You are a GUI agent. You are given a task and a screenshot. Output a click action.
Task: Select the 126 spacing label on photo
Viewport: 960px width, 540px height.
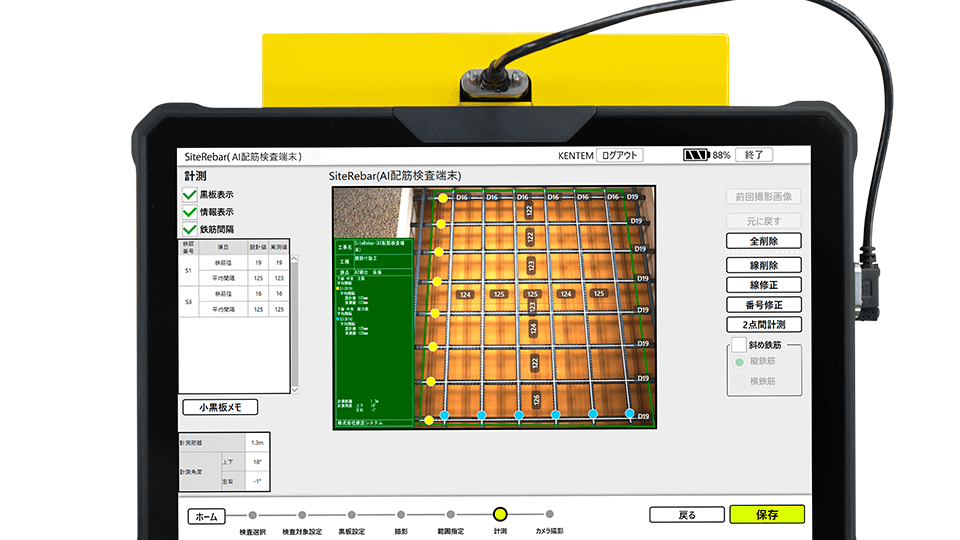(x=536, y=400)
